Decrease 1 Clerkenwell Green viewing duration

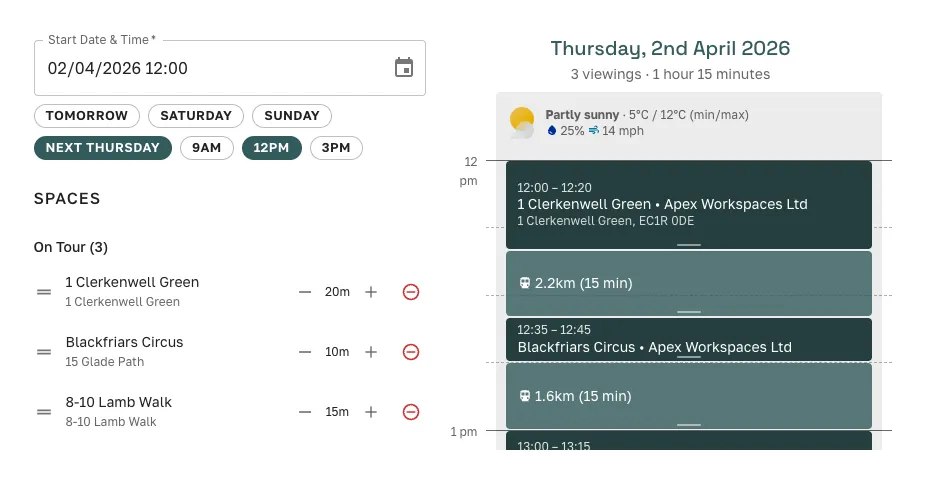coord(305,292)
